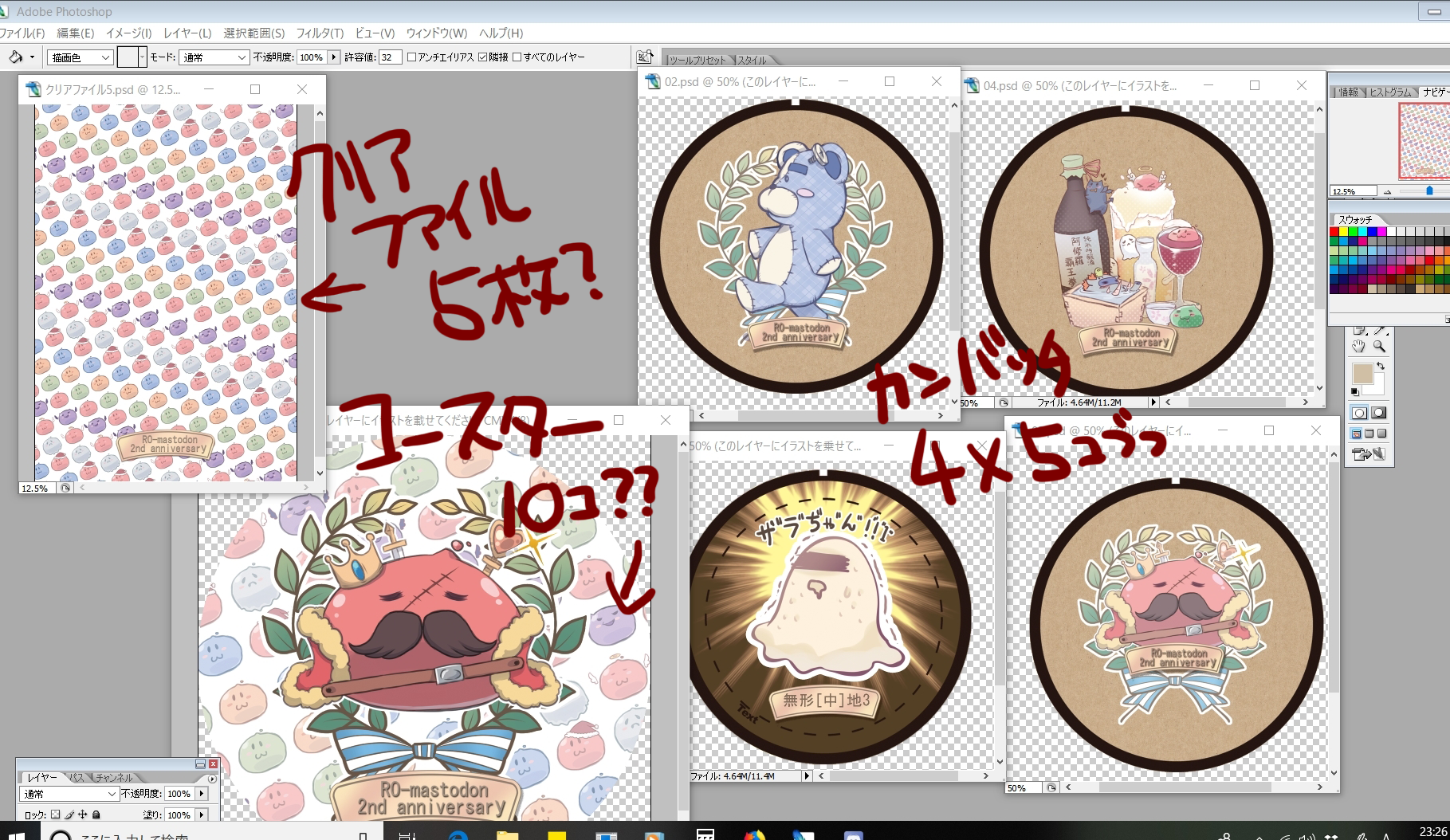
Task: Click status icon beside 12.5% in クリアファイル5.psd
Action: pyautogui.click(x=65, y=488)
